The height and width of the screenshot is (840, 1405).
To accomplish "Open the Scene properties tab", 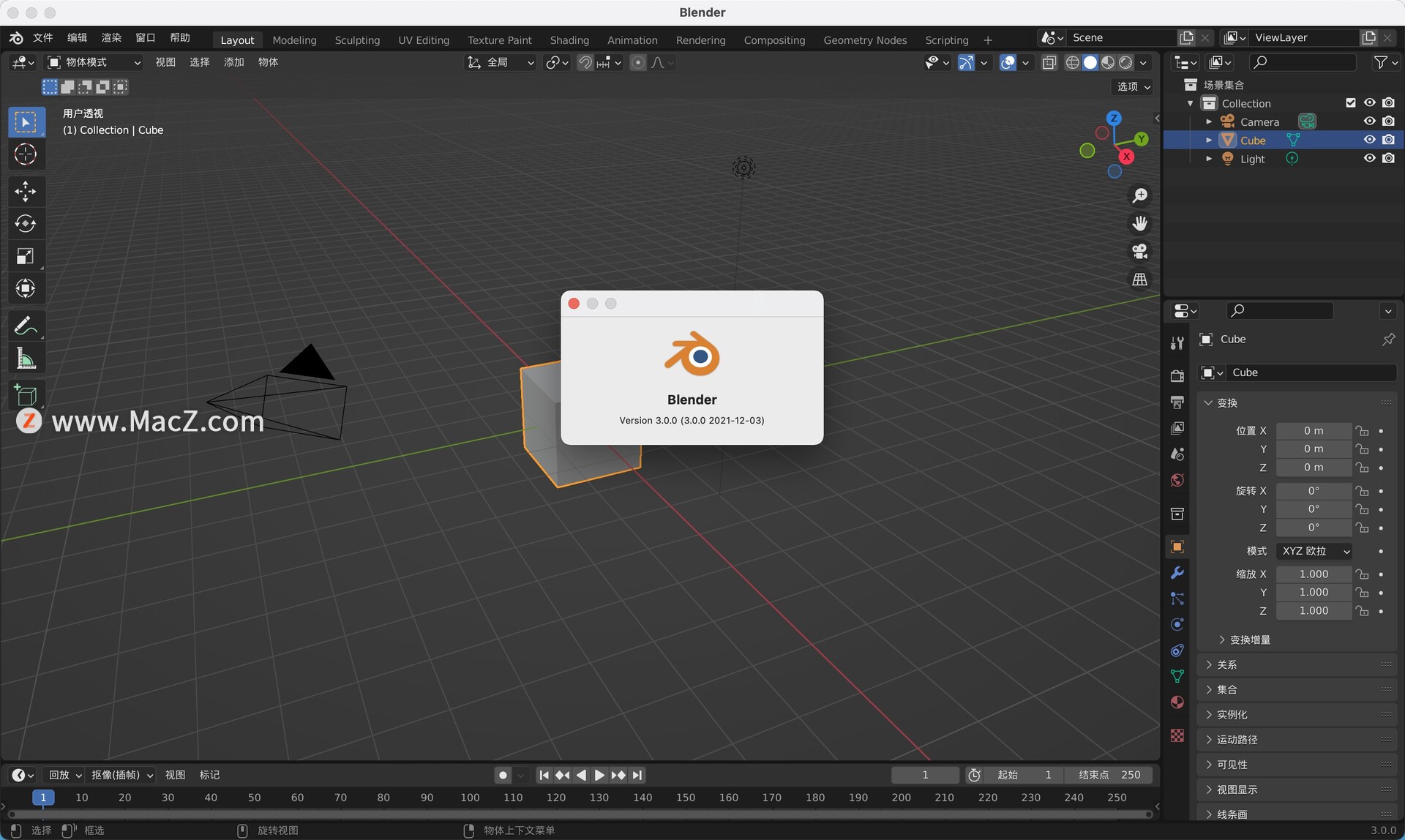I will (x=1177, y=454).
